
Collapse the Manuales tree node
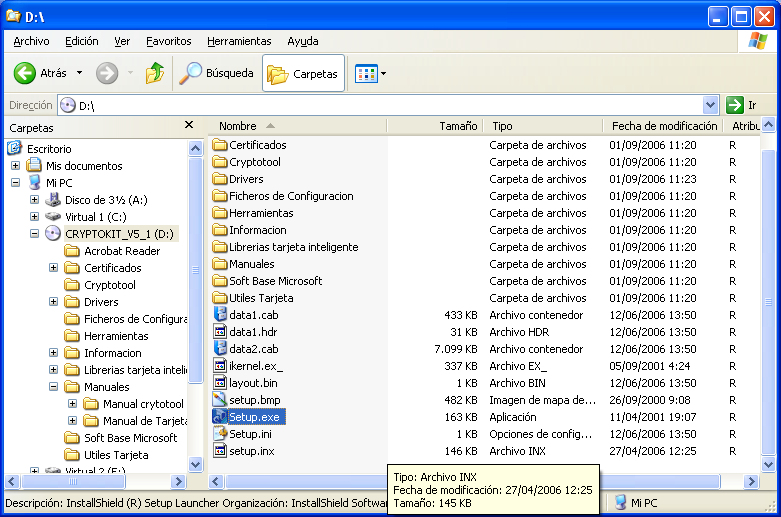click(54, 387)
